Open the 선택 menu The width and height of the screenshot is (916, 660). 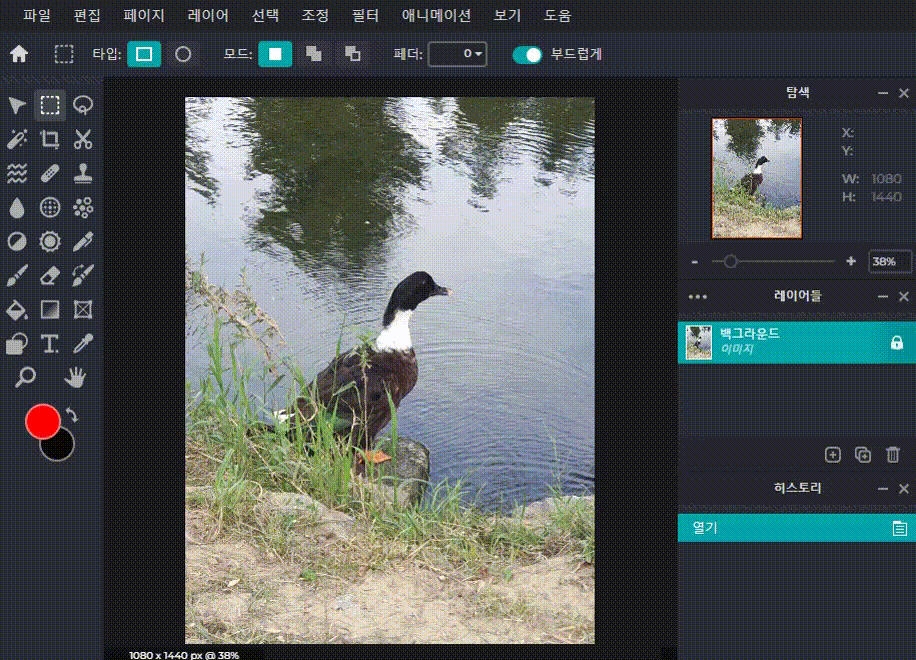(x=265, y=16)
